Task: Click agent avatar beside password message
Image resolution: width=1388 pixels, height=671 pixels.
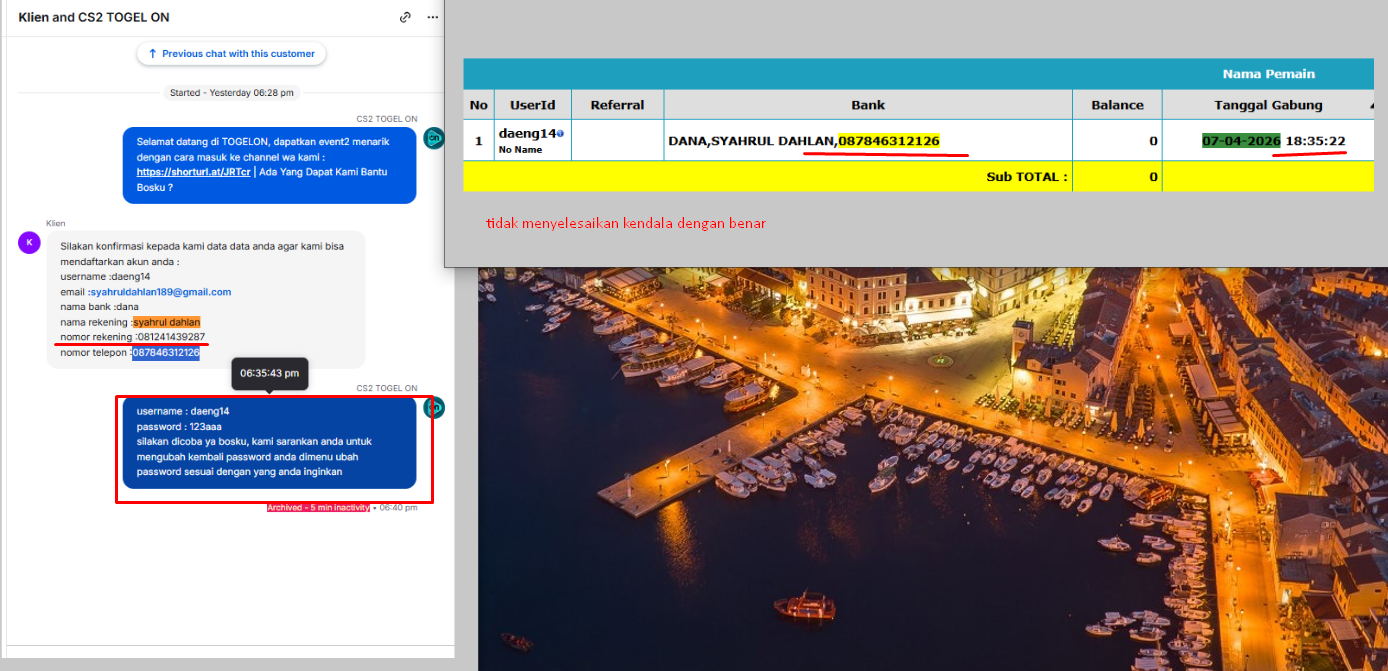Action: (x=433, y=408)
